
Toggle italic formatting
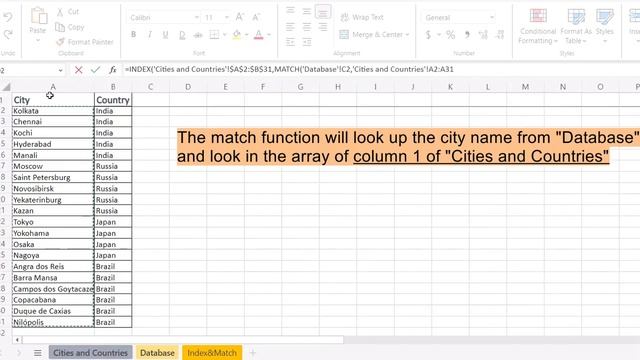[x=149, y=35]
